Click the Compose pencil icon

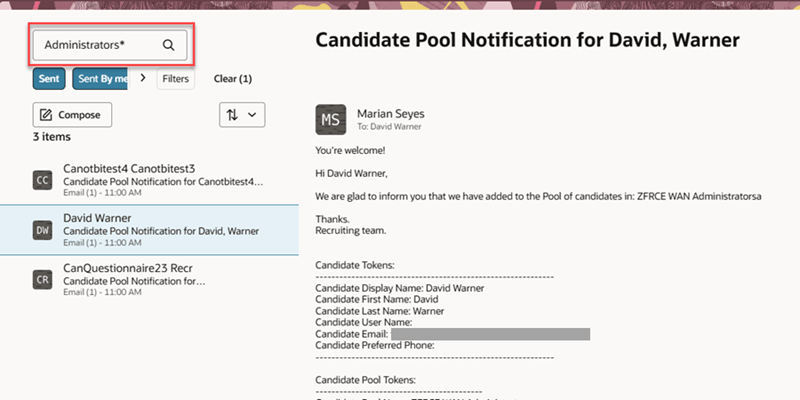tap(46, 115)
